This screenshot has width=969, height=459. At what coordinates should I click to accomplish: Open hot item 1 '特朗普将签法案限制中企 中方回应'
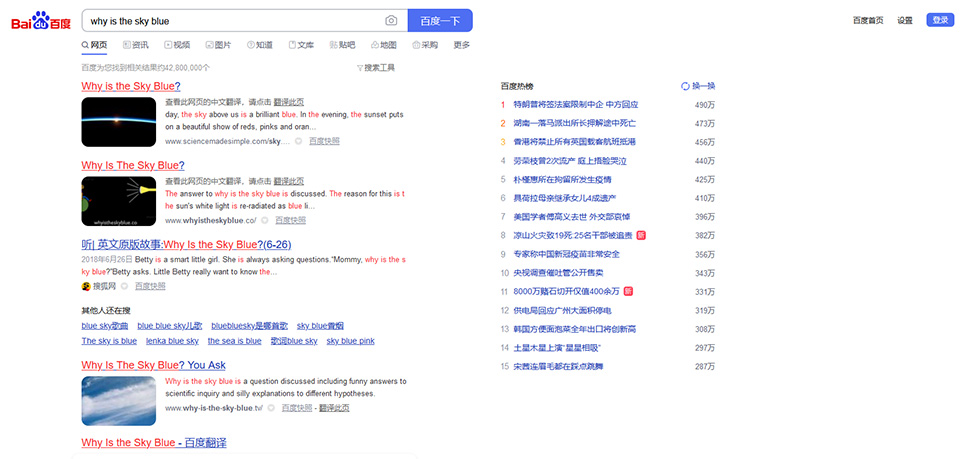coord(576,105)
